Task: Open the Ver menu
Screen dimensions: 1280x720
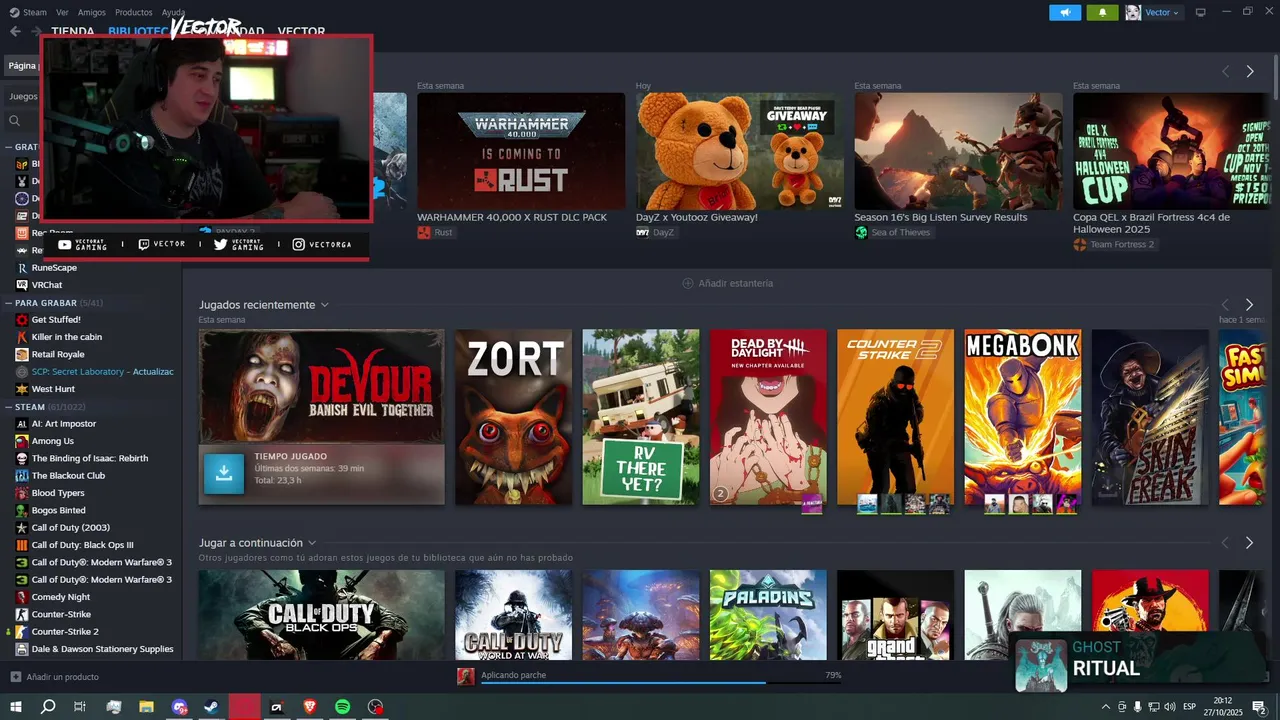Action: pyautogui.click(x=62, y=12)
